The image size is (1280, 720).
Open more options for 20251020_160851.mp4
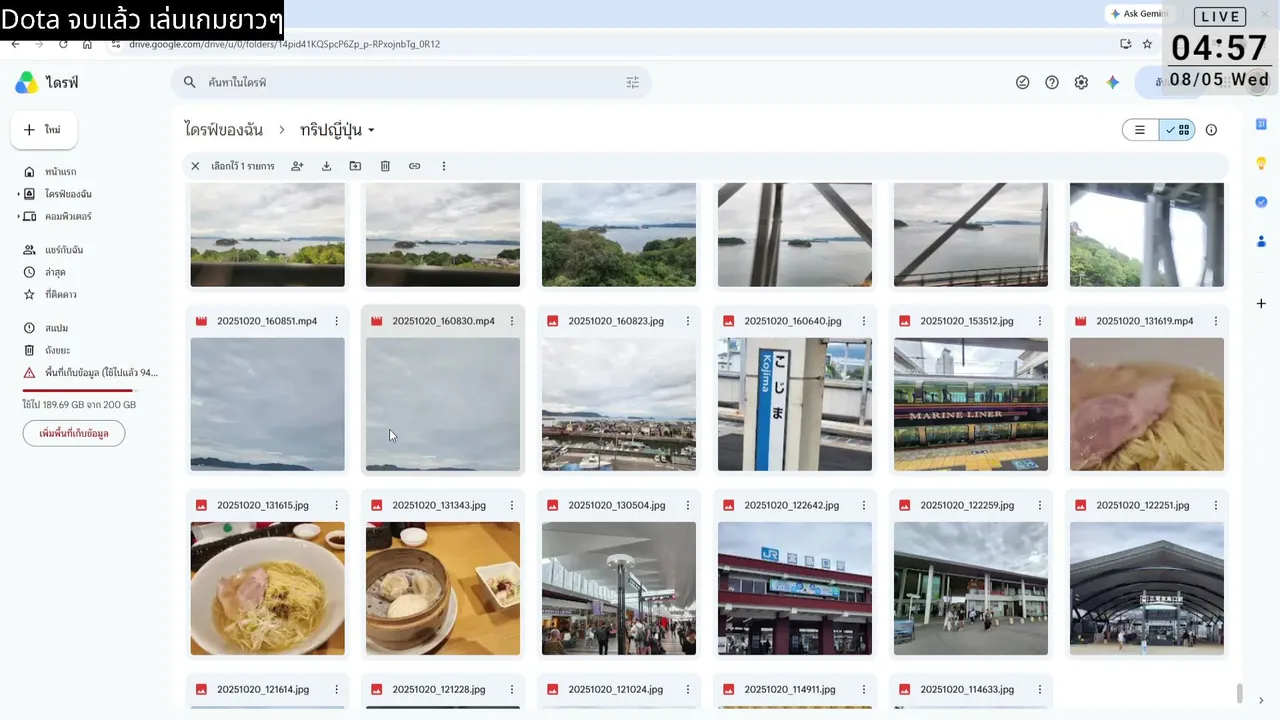[x=336, y=321]
